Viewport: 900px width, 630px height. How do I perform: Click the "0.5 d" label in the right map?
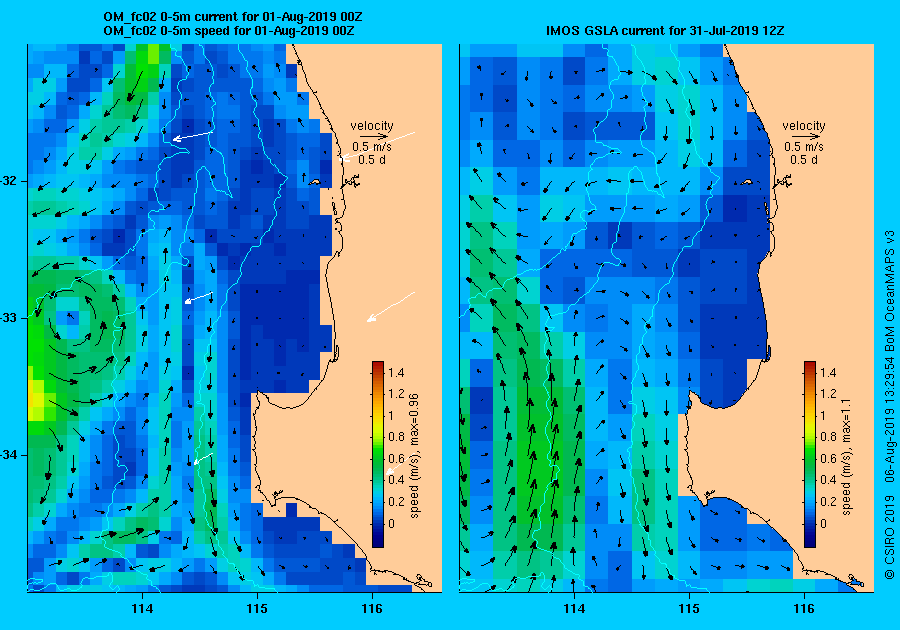pos(804,160)
